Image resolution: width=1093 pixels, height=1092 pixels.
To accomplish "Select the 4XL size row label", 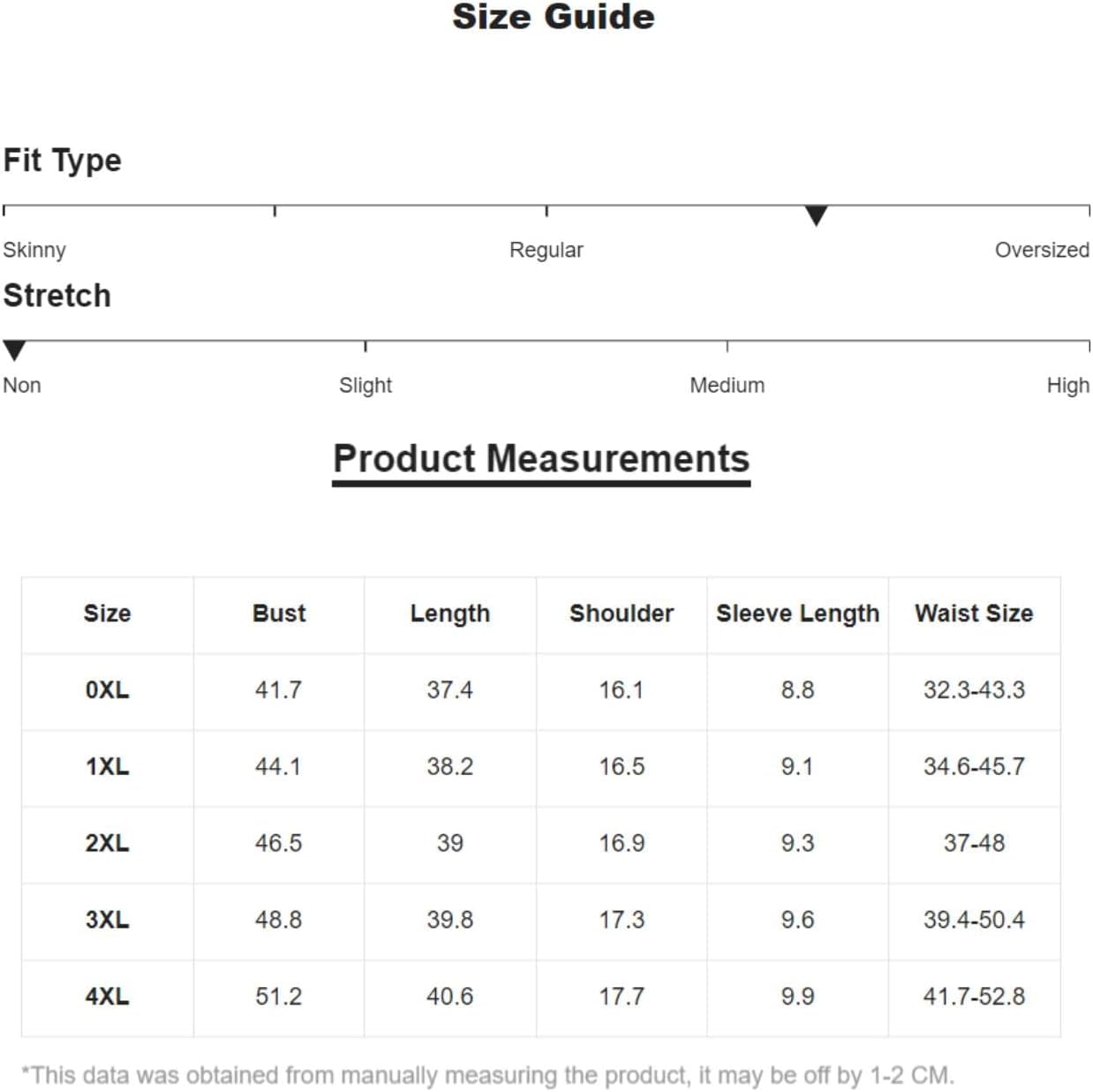I will coord(107,997).
